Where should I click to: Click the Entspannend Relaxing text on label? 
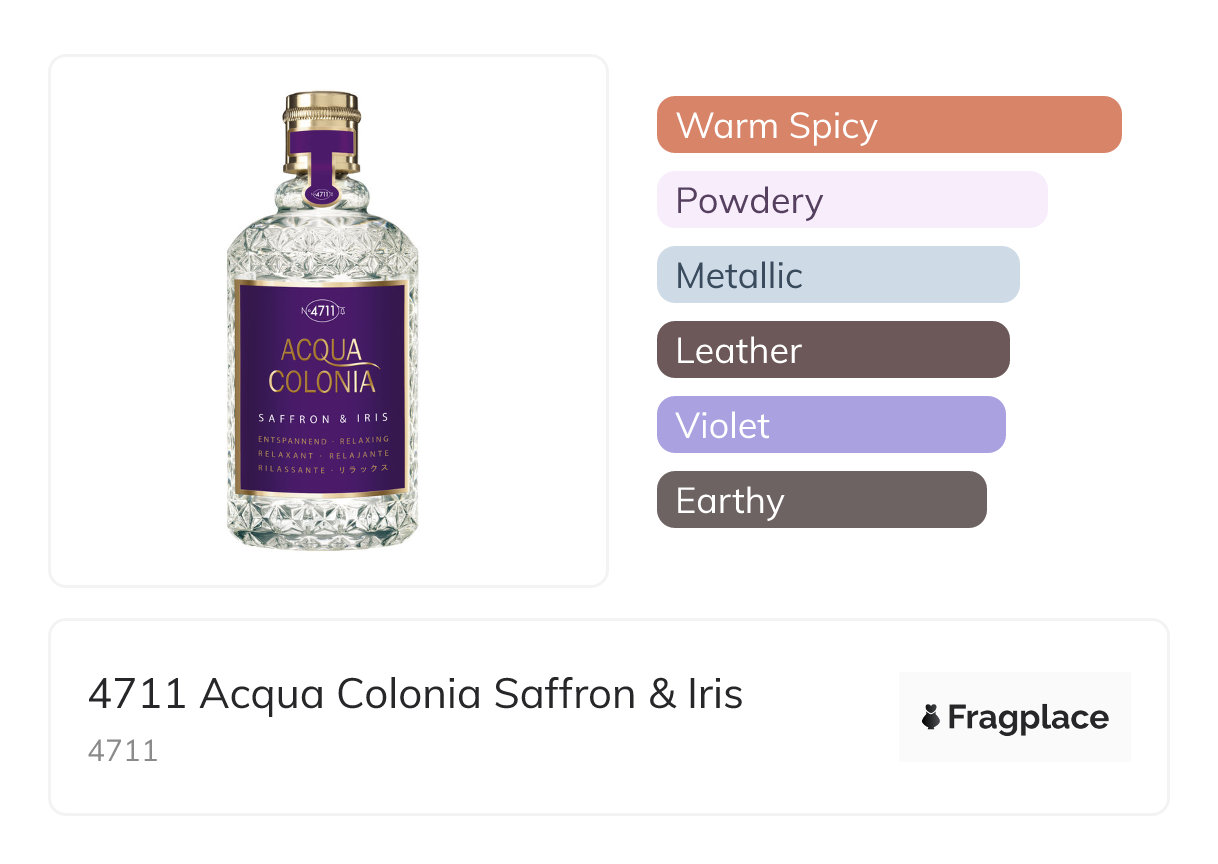click(322, 440)
